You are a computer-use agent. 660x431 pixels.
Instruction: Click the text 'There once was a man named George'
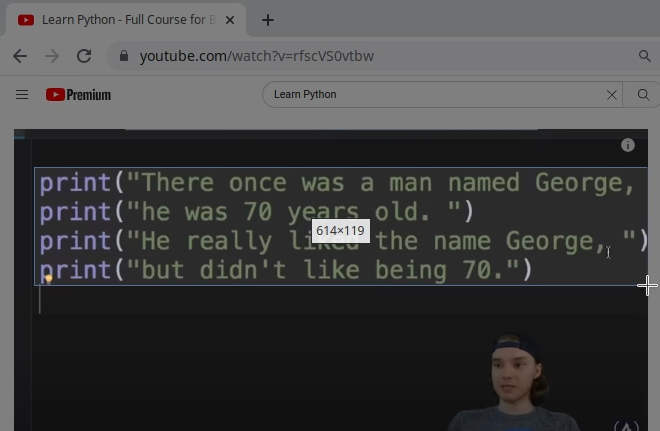(382, 183)
